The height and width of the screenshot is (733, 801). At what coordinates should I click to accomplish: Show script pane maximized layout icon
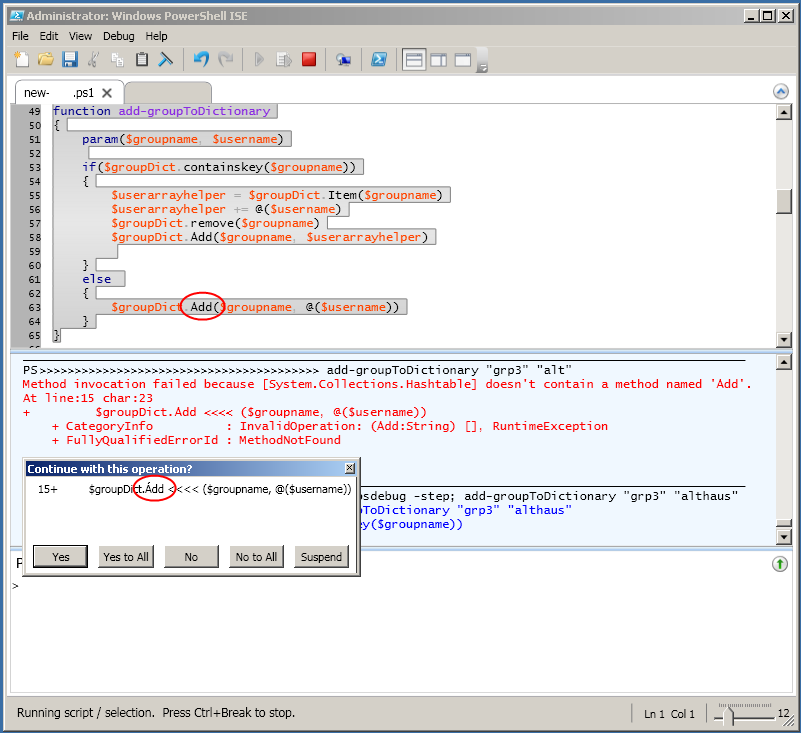click(x=463, y=60)
